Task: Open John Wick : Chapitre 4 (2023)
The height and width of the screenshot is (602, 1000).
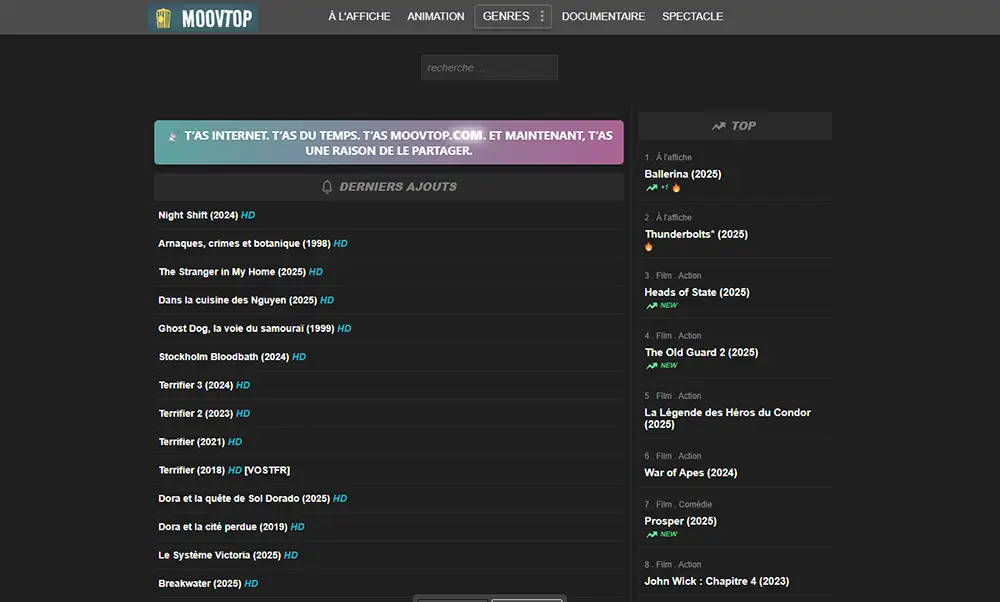Action: tap(716, 581)
